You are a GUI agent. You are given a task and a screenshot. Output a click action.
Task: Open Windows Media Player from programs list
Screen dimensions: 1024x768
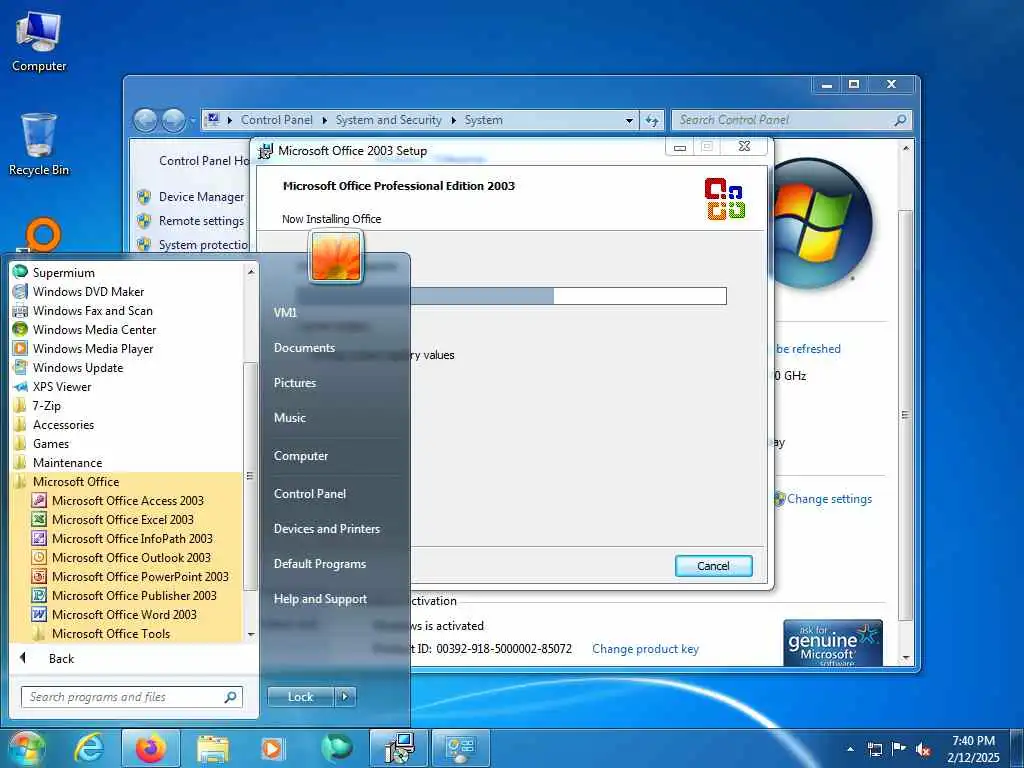point(93,348)
